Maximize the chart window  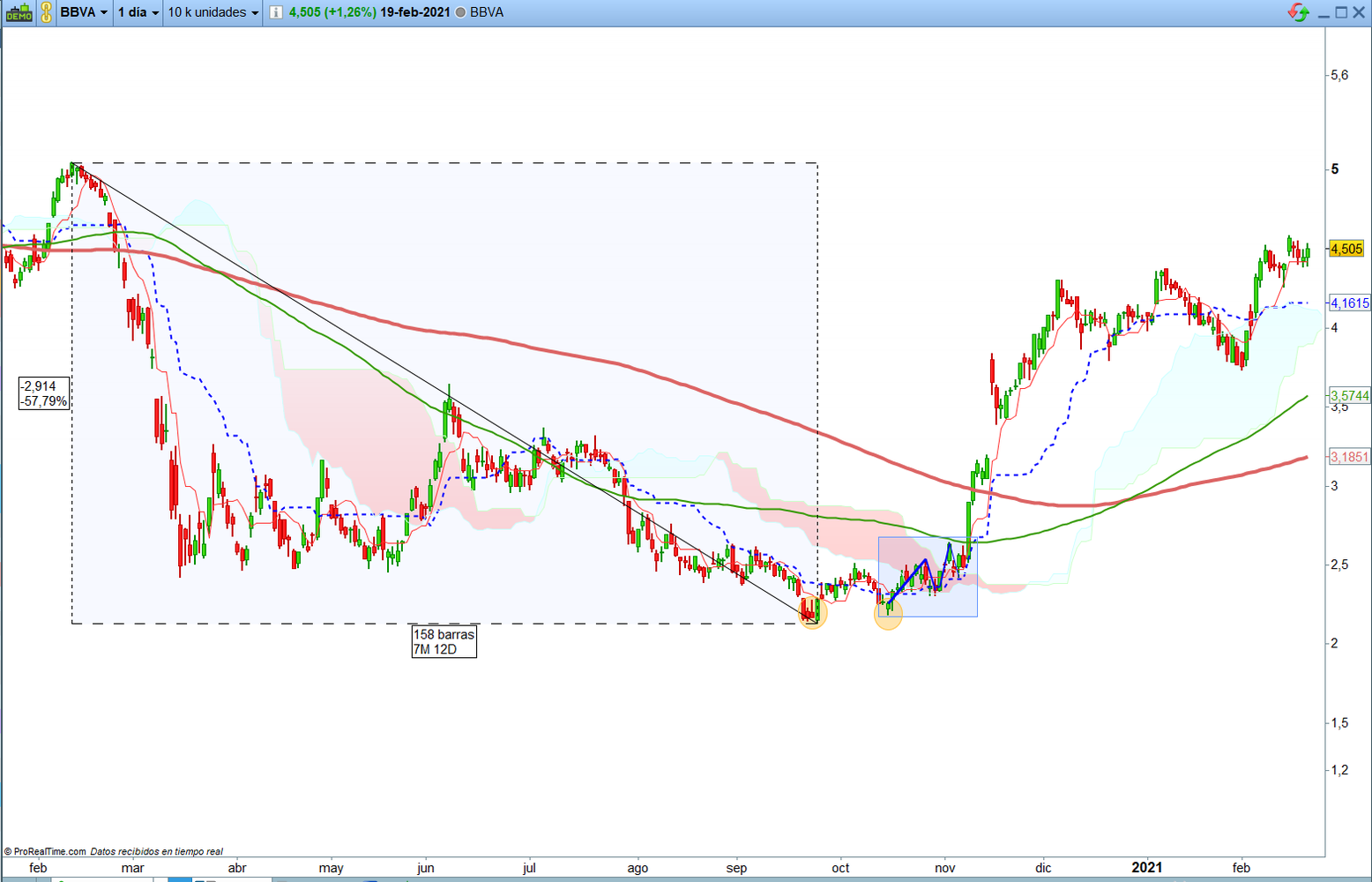pos(1341,12)
